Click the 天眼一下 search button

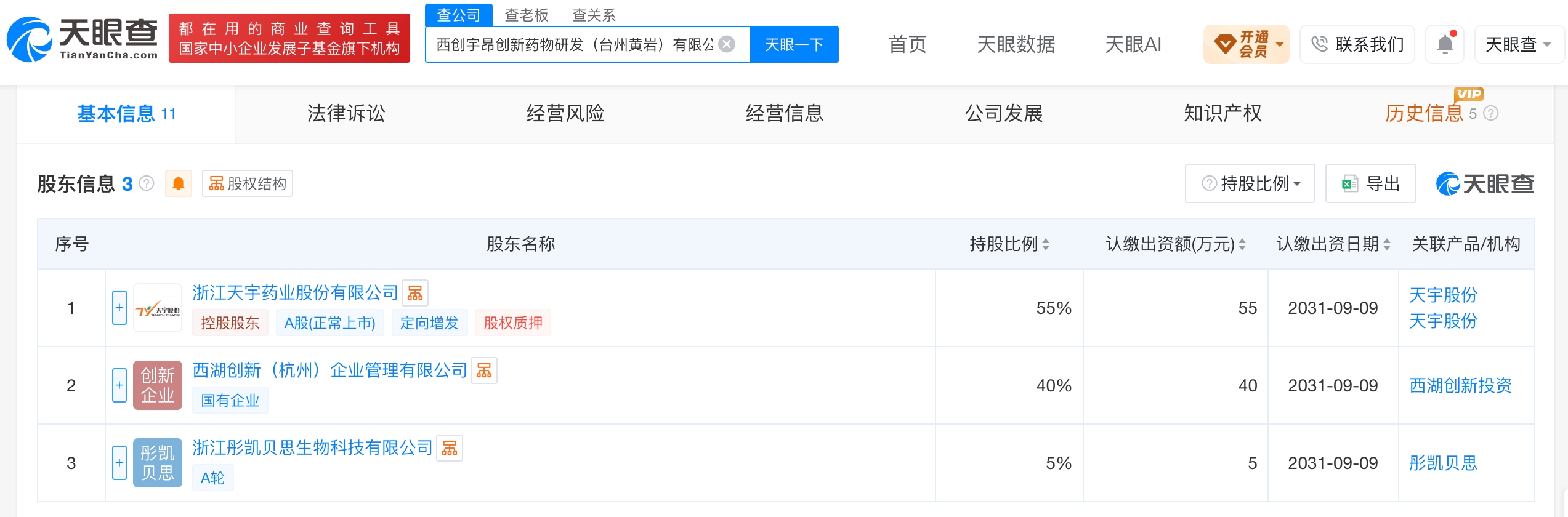794,44
